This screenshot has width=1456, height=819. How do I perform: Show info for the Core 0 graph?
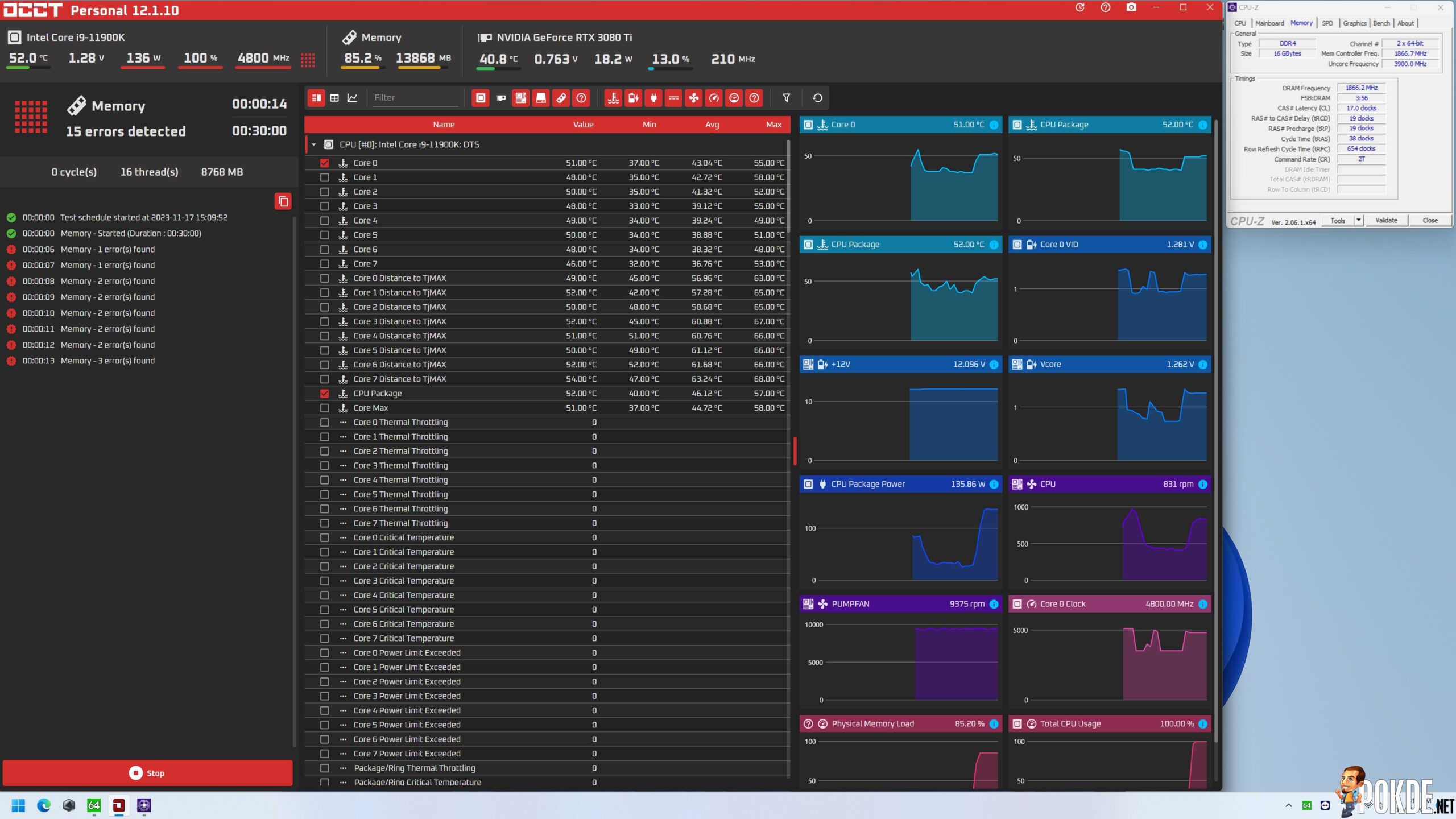[994, 125]
